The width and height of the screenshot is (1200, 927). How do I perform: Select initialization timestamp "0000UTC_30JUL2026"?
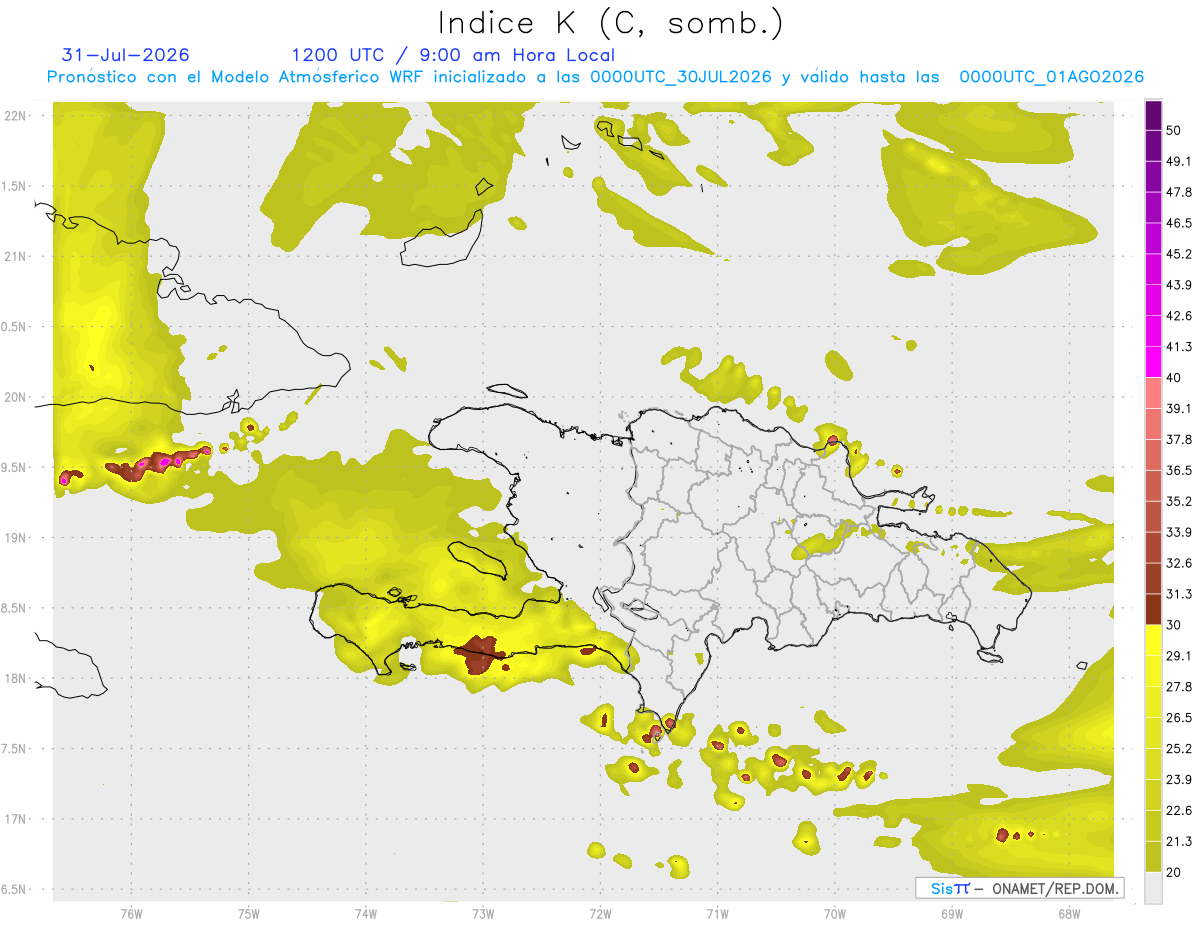coord(681,77)
